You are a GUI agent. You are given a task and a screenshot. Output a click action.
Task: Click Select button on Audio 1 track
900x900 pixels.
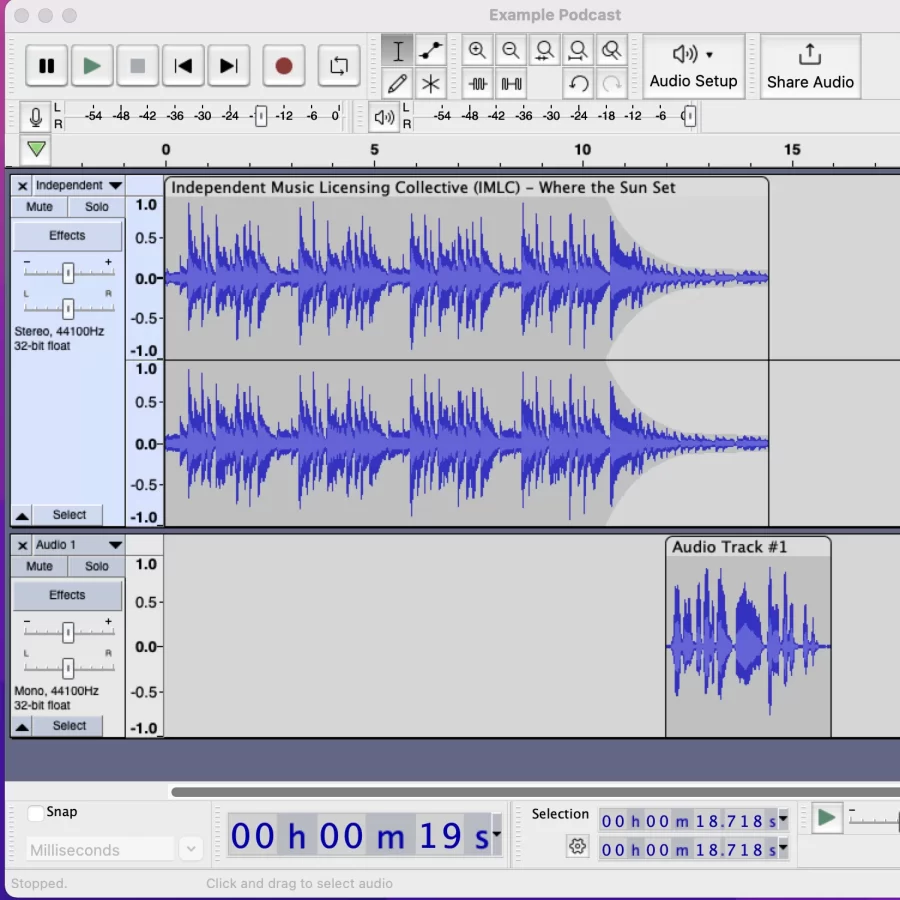pos(69,726)
